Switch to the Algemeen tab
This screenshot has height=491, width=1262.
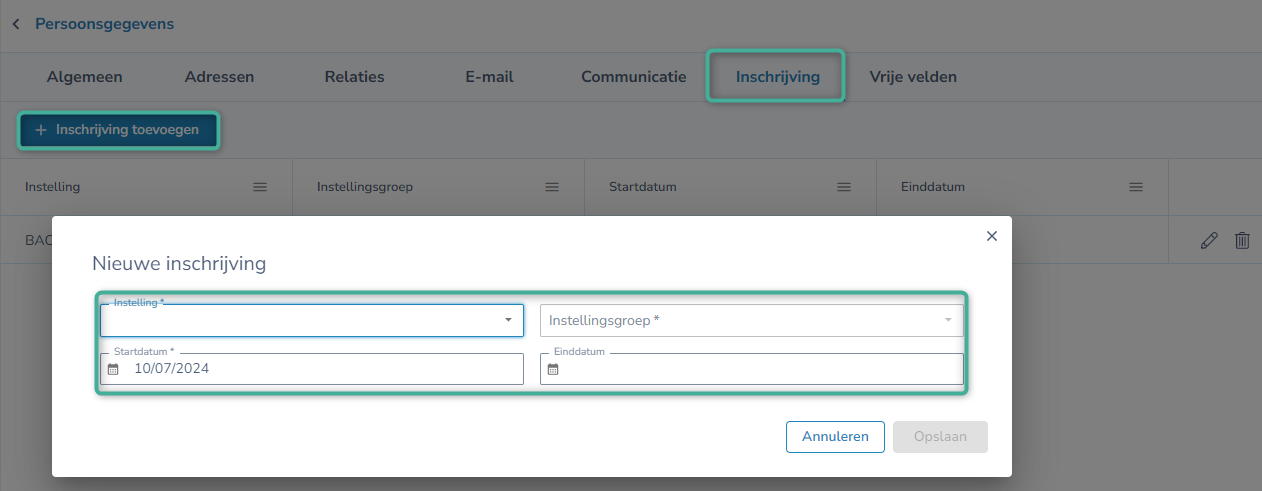(x=85, y=77)
